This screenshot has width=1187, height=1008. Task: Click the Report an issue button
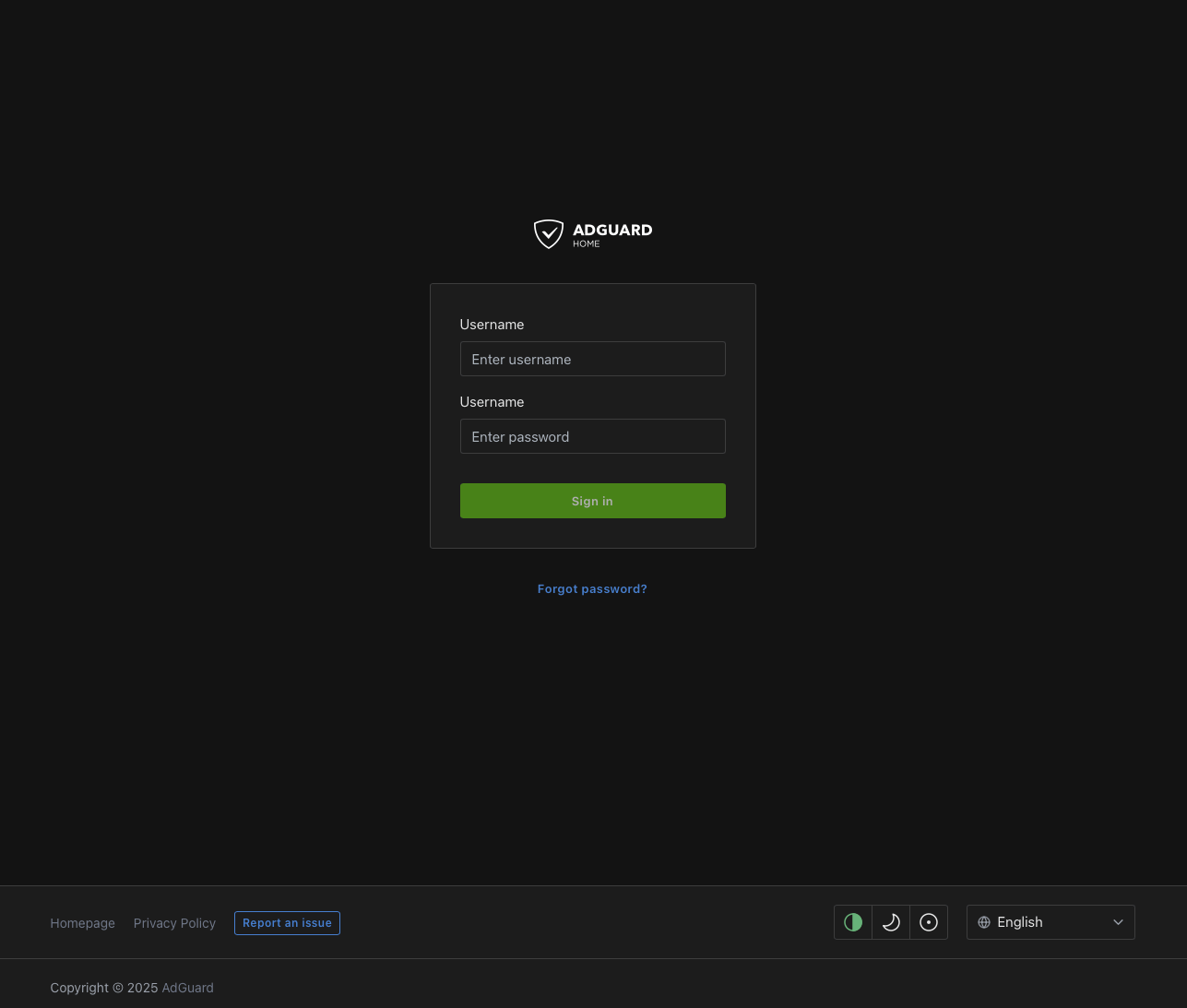tap(287, 922)
